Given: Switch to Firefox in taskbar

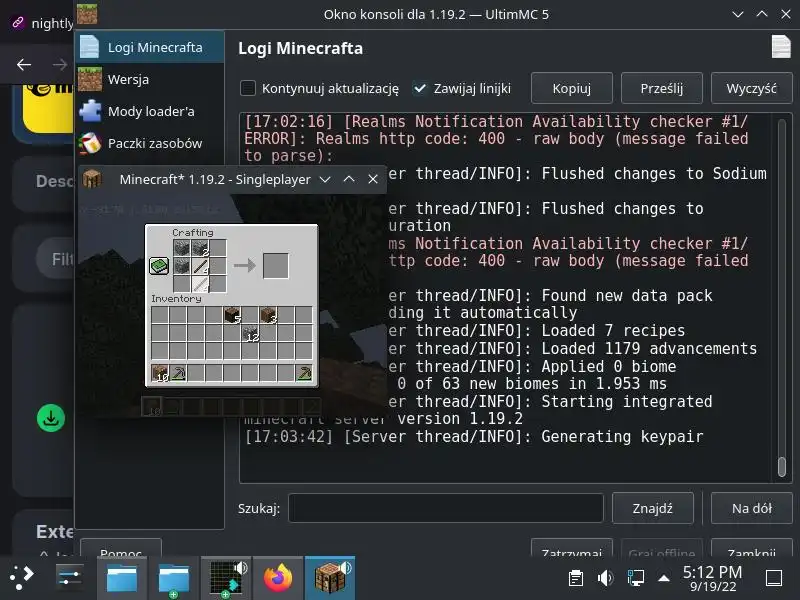Looking at the screenshot, I should [x=278, y=578].
